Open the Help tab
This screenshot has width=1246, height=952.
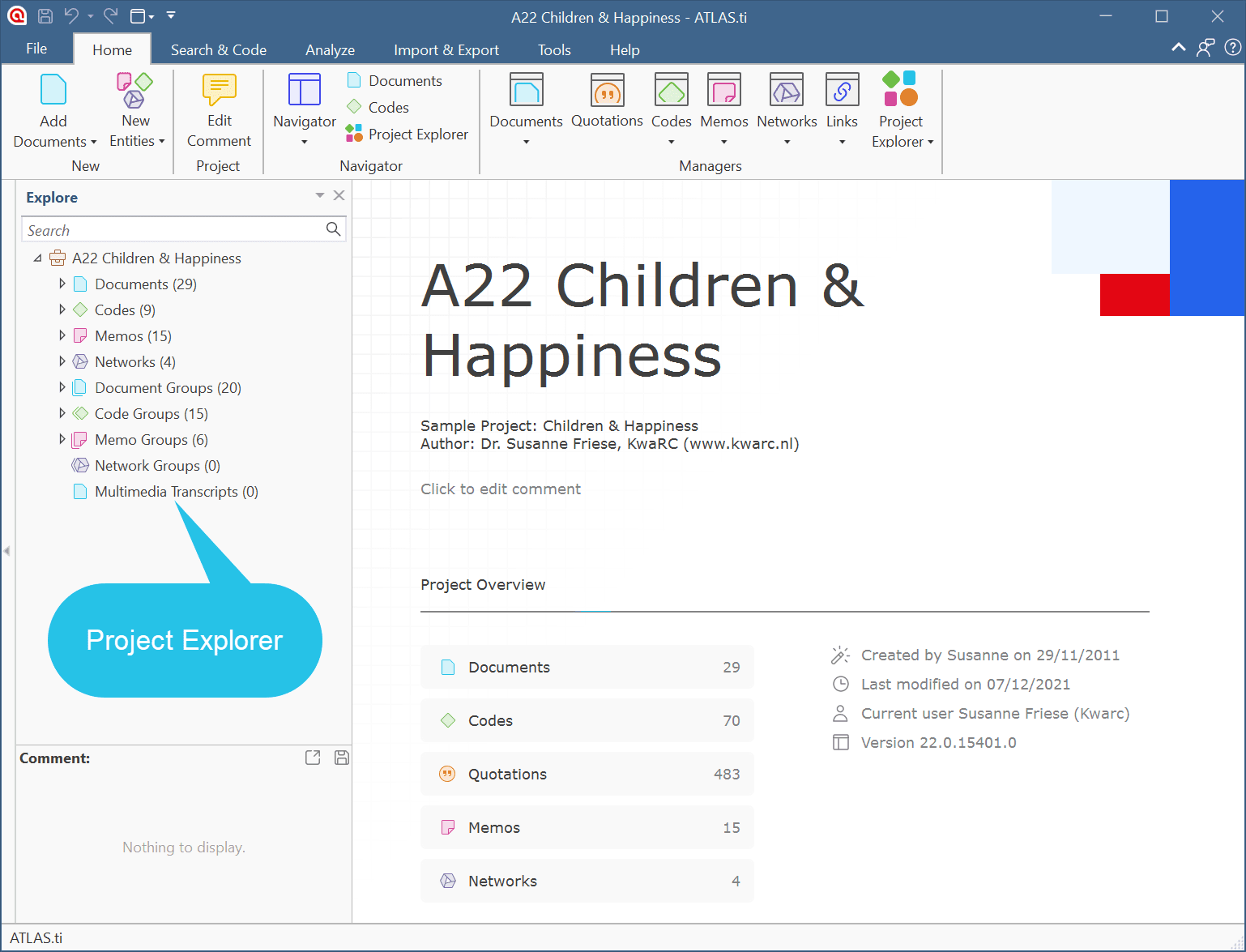point(625,49)
